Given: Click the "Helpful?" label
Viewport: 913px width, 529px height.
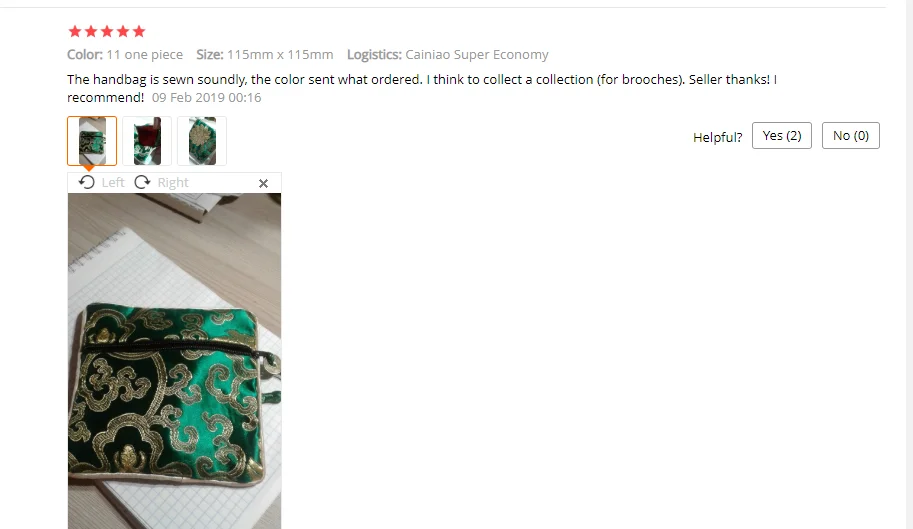Looking at the screenshot, I should coord(717,137).
